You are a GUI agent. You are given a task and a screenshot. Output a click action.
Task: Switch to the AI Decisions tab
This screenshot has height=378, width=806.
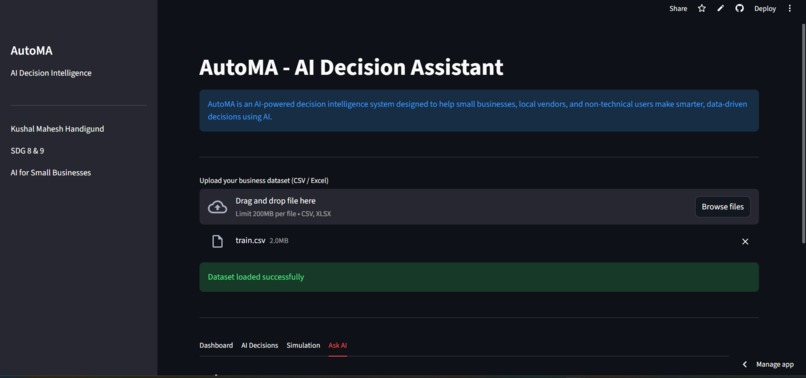[260, 345]
